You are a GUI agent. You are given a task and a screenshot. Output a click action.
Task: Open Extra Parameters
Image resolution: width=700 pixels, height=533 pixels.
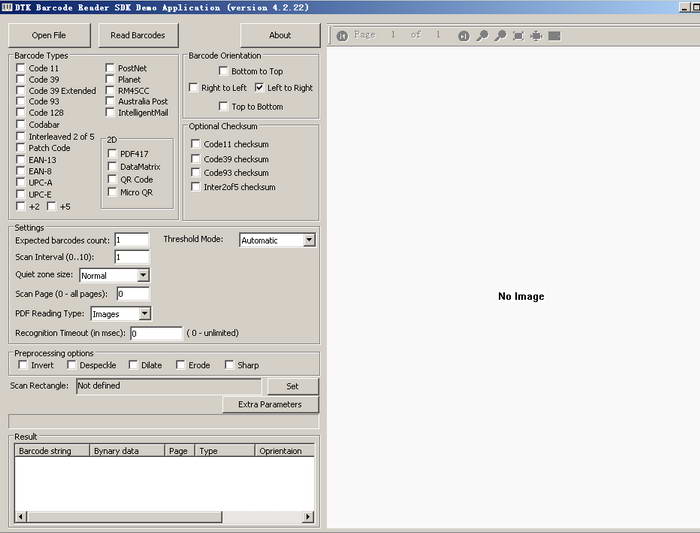[270, 404]
